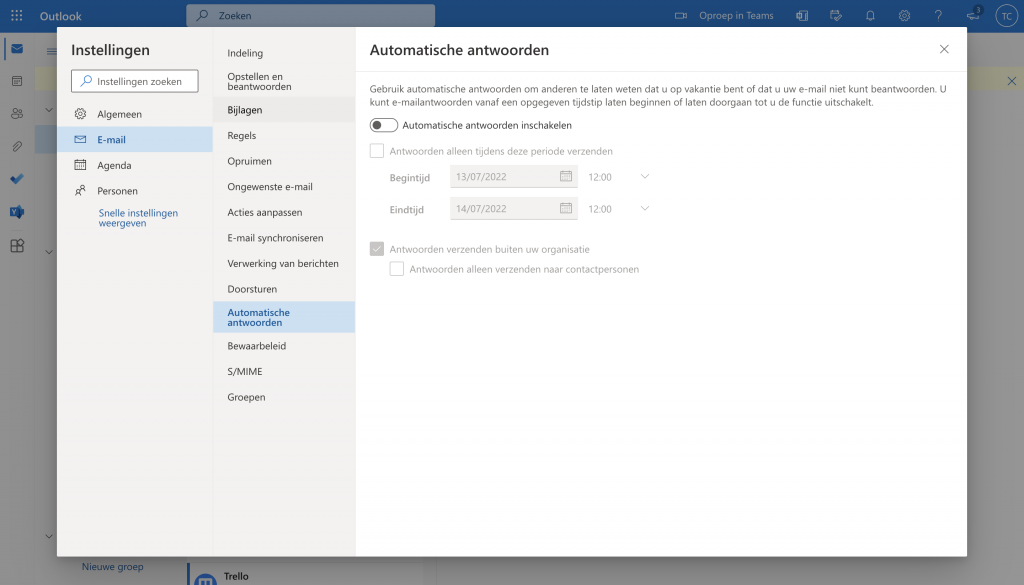
Task: Open the Opruimen settings page
Action: click(284, 161)
